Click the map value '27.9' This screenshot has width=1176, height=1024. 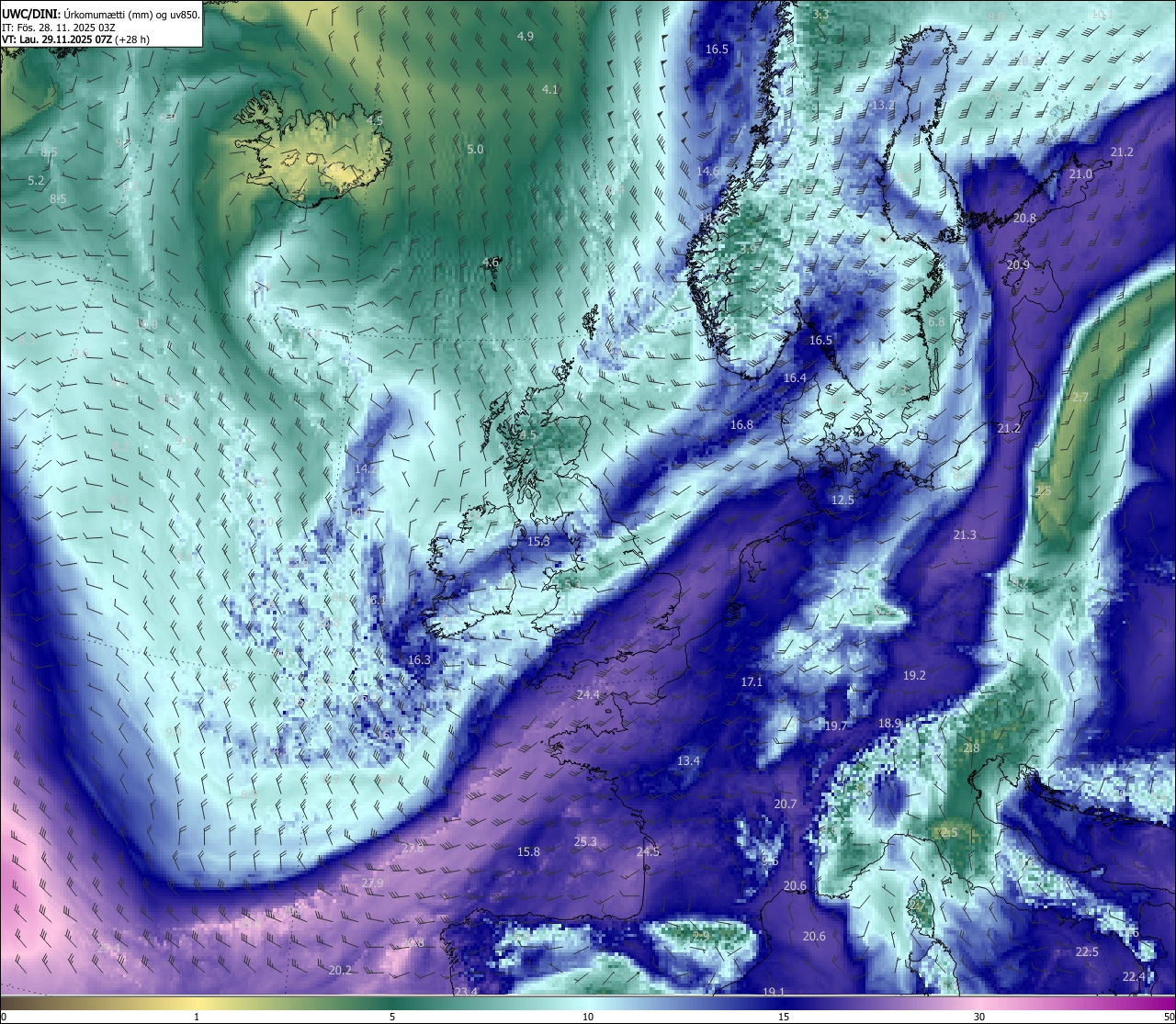(372, 883)
